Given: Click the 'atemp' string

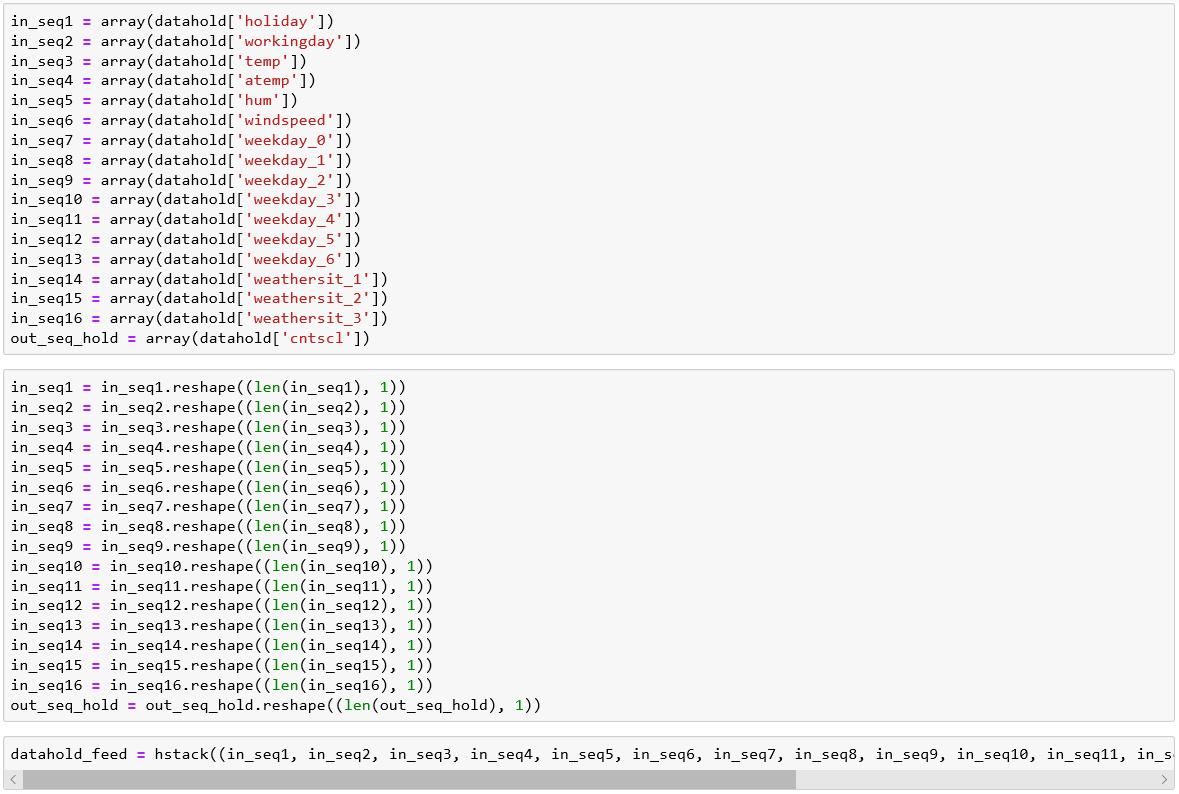Looking at the screenshot, I should (x=268, y=80).
